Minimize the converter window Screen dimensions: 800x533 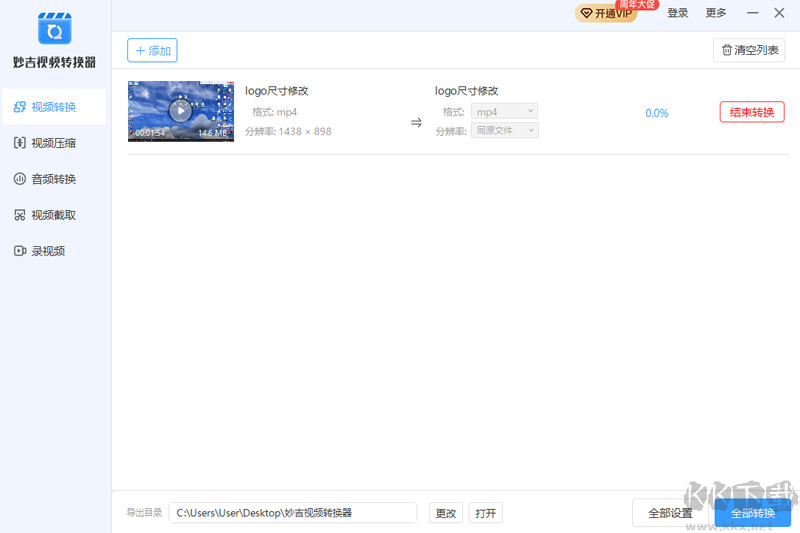753,13
